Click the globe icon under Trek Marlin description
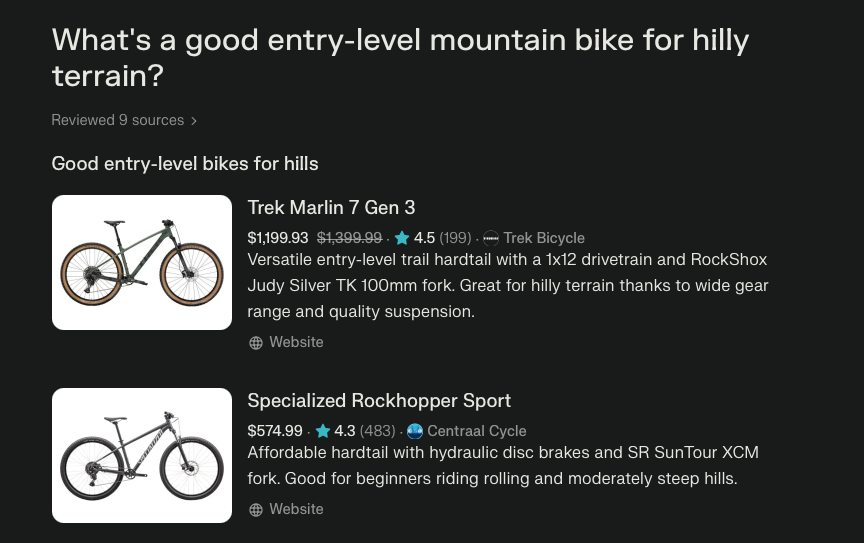864x543 pixels. (x=256, y=343)
